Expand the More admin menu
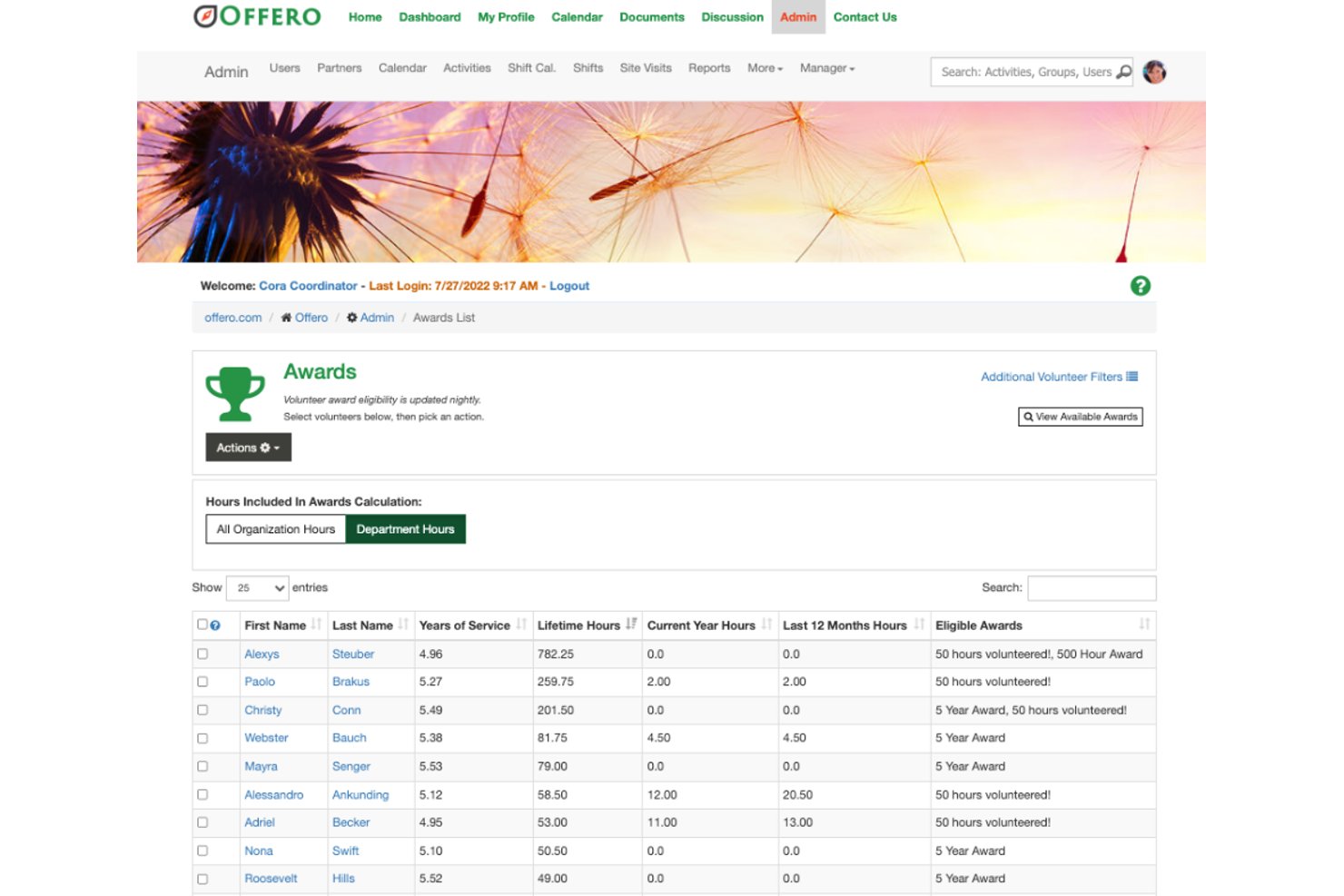This screenshot has width=1344, height=896. click(x=765, y=68)
